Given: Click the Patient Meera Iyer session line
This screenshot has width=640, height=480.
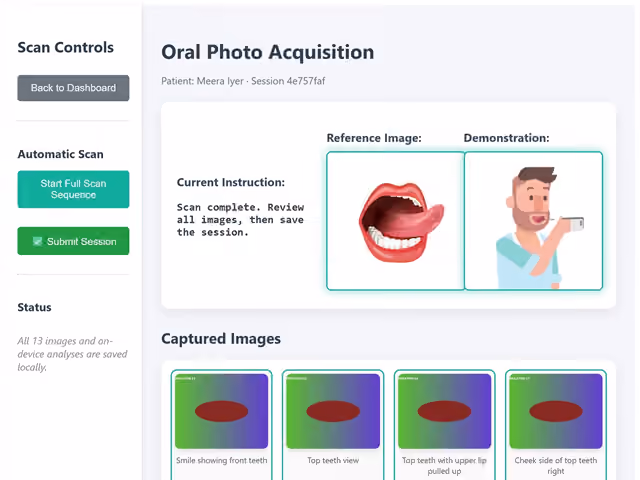Looking at the screenshot, I should [243, 81].
